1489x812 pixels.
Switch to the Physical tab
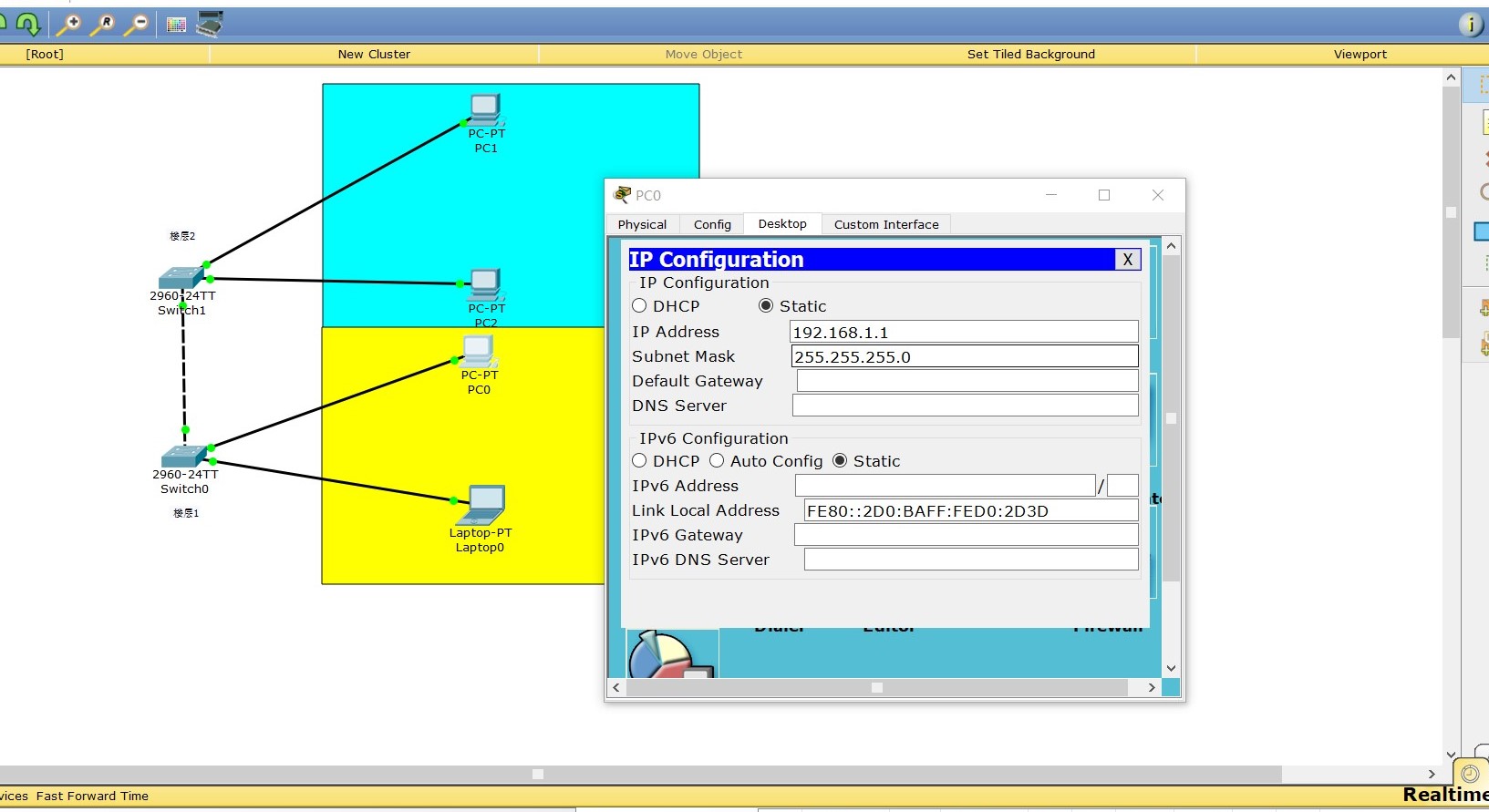[642, 224]
